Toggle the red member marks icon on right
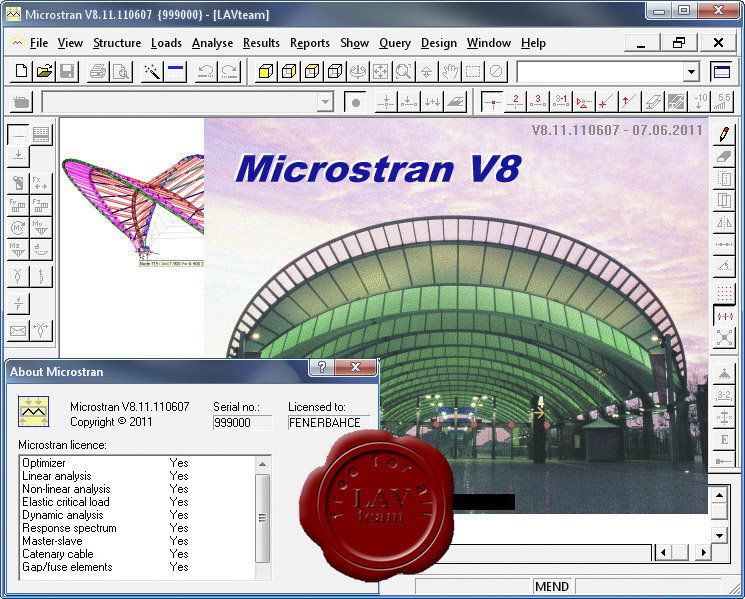 pyautogui.click(x=724, y=316)
